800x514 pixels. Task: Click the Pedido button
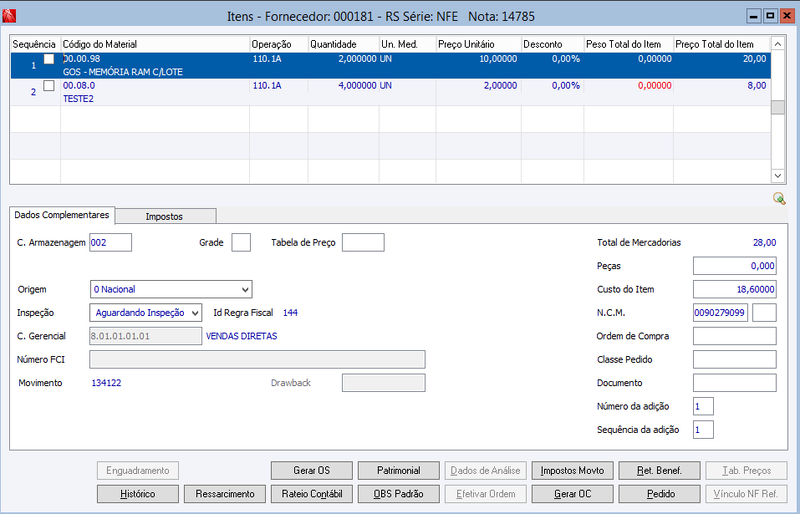pyautogui.click(x=660, y=494)
